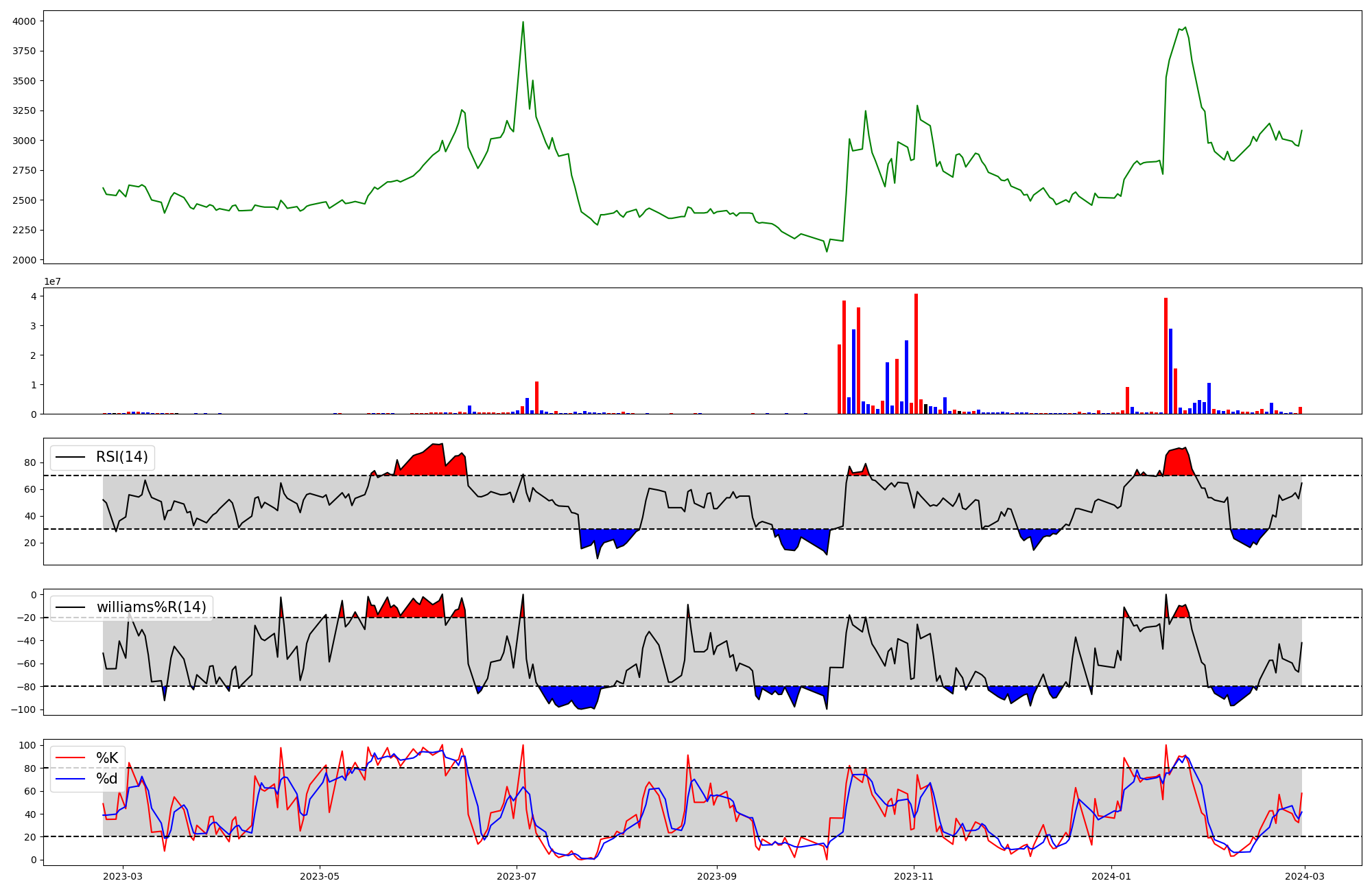This screenshot has width=1372, height=892.
Task: Click the RSI(14) legend label
Action: 121,457
